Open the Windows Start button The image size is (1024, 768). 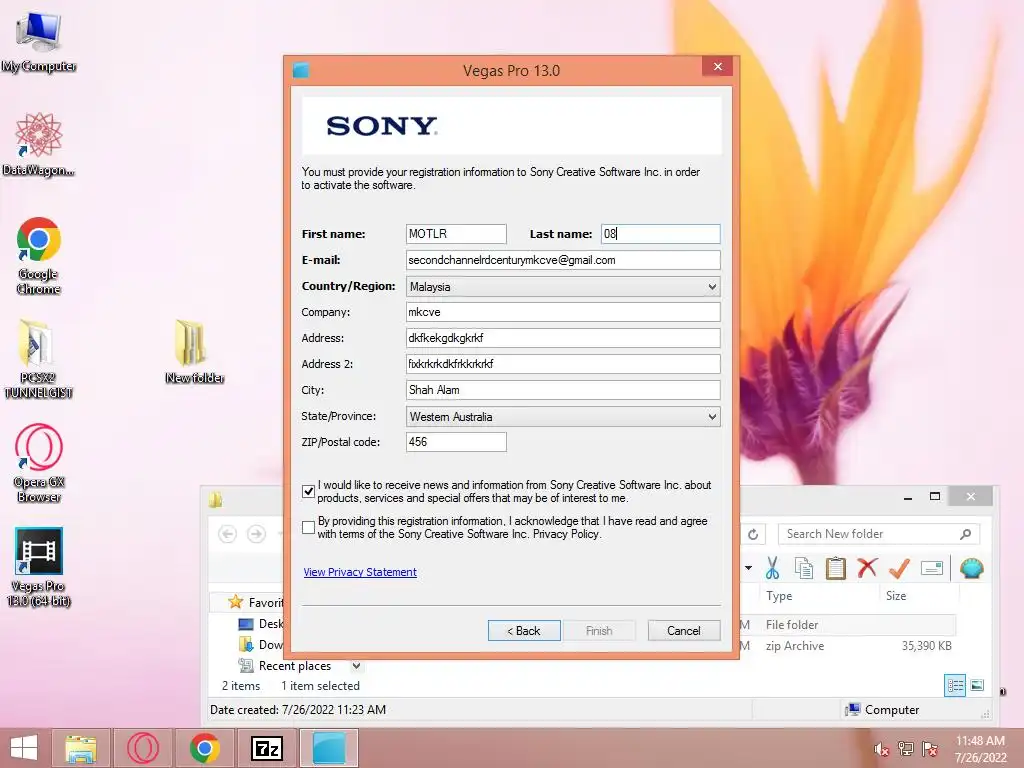(x=24, y=748)
